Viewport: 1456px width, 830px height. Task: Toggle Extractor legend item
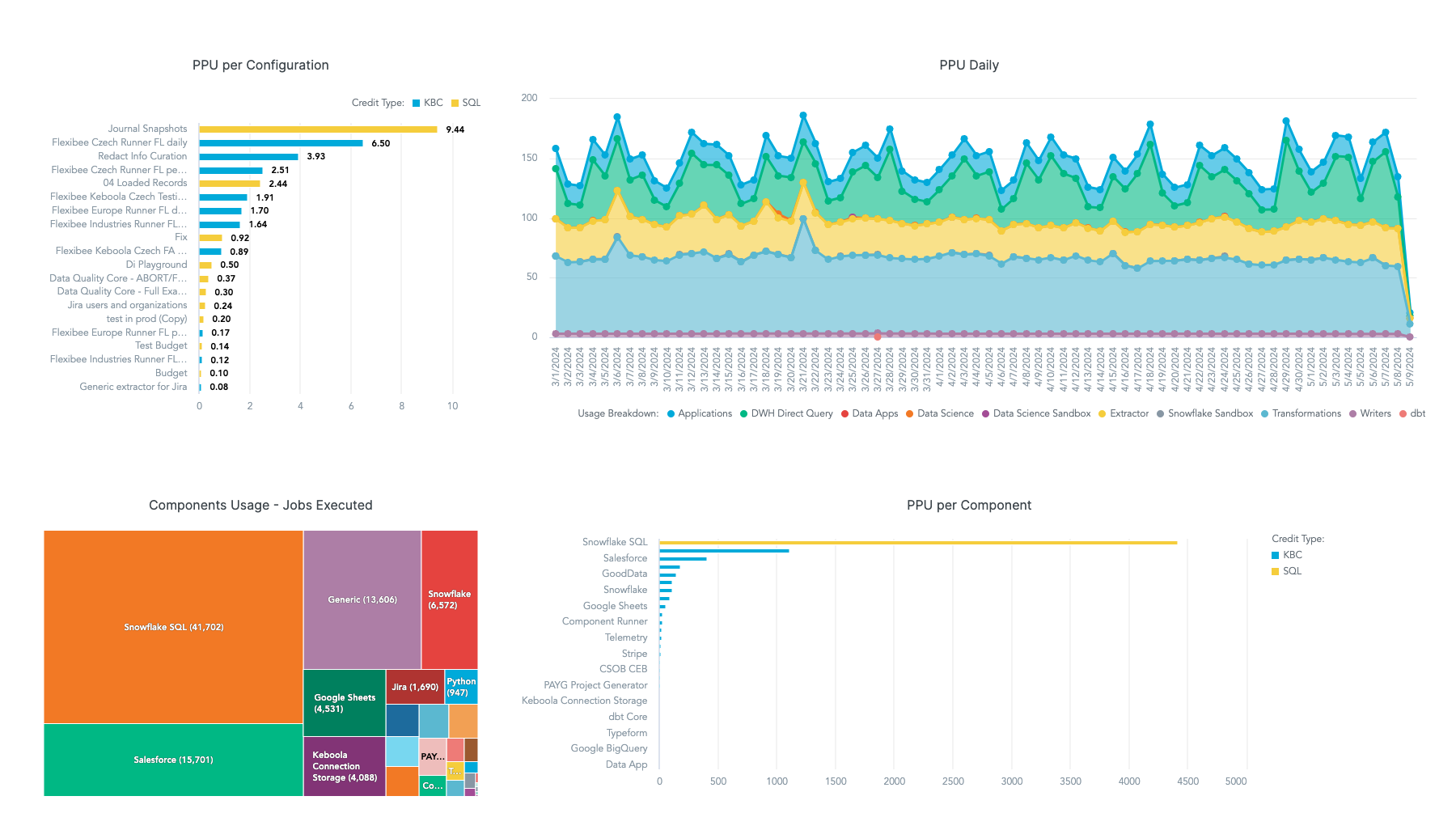click(1124, 413)
